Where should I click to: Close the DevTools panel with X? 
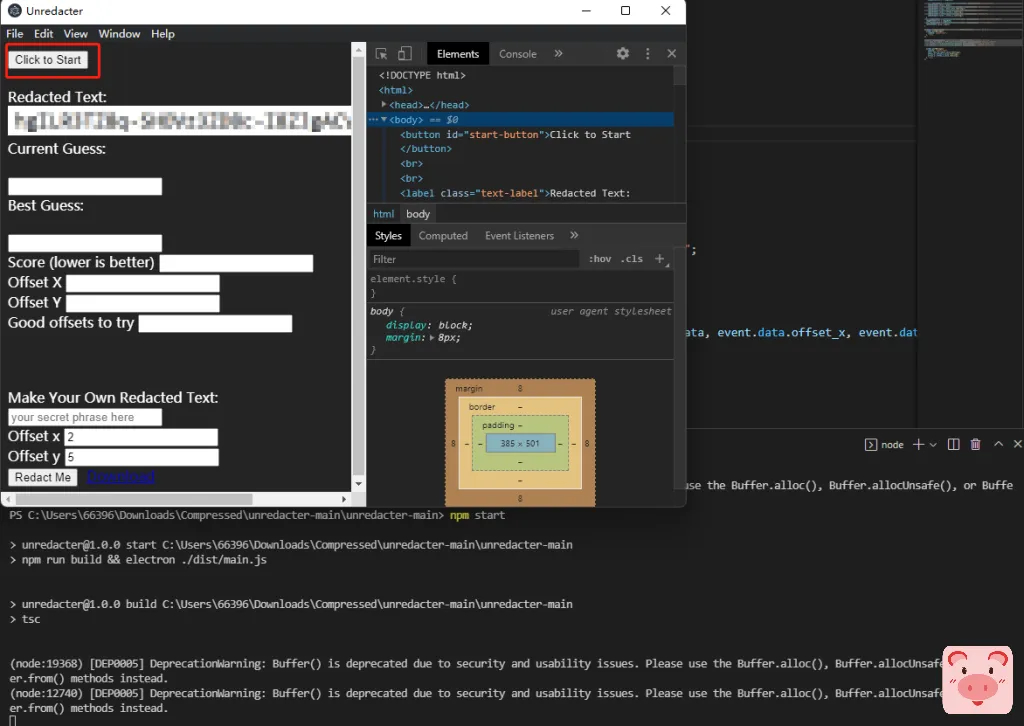tap(671, 54)
